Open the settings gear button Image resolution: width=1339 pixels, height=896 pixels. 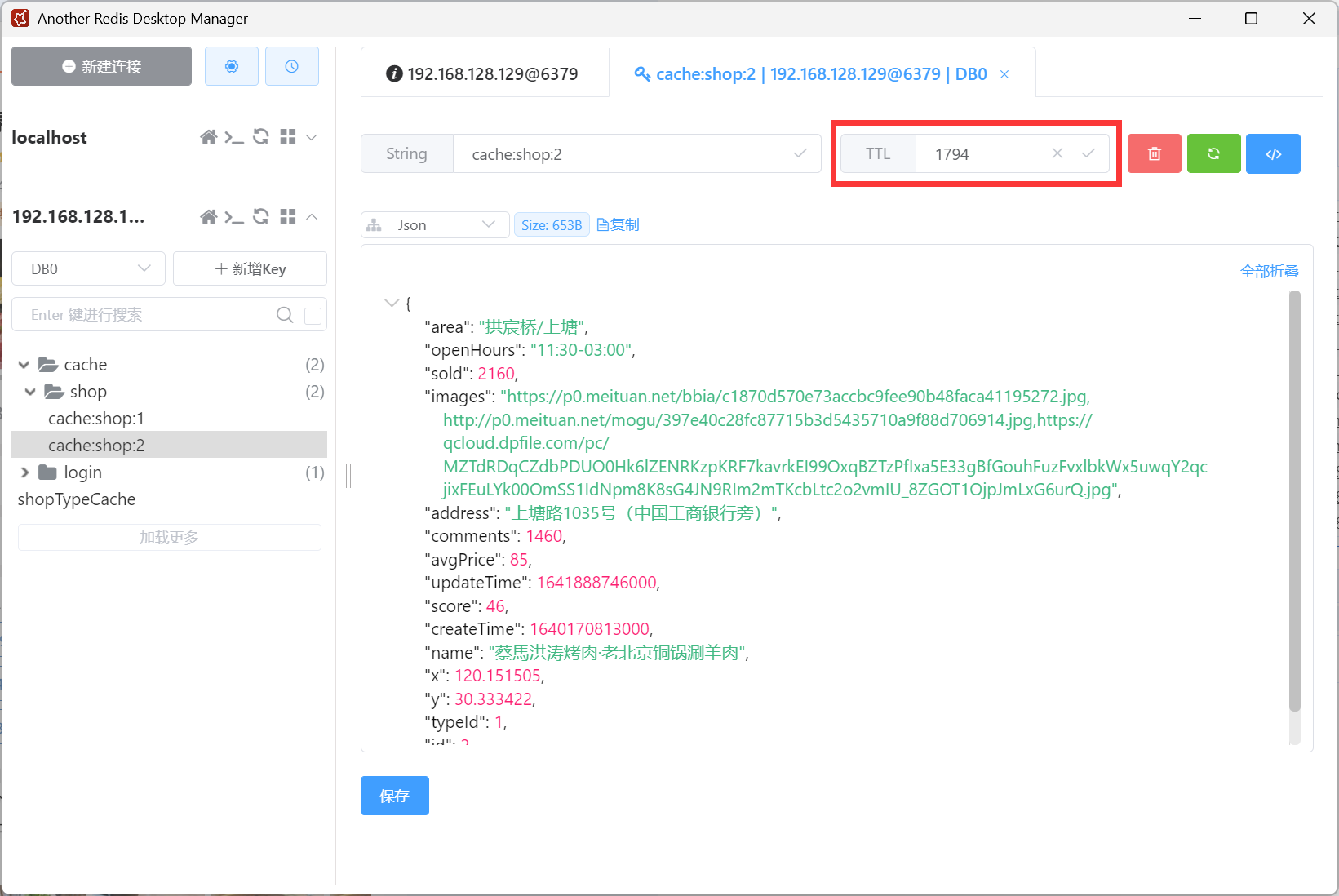click(x=232, y=66)
